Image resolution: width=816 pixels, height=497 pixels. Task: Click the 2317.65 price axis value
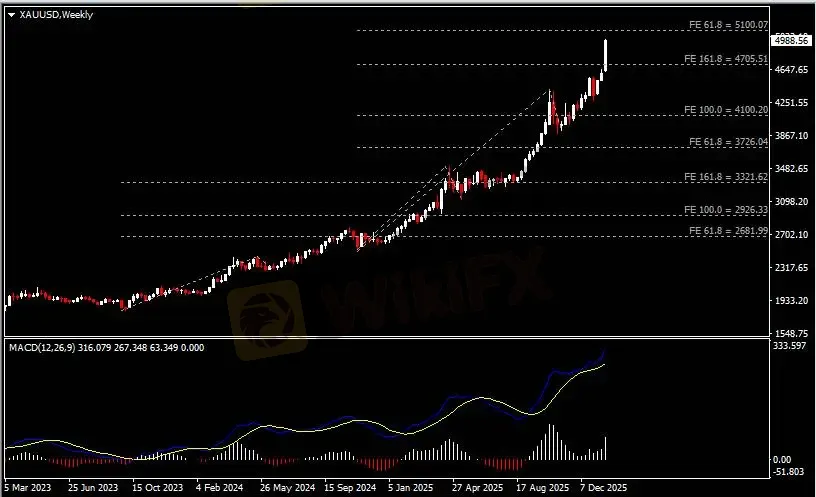point(791,267)
